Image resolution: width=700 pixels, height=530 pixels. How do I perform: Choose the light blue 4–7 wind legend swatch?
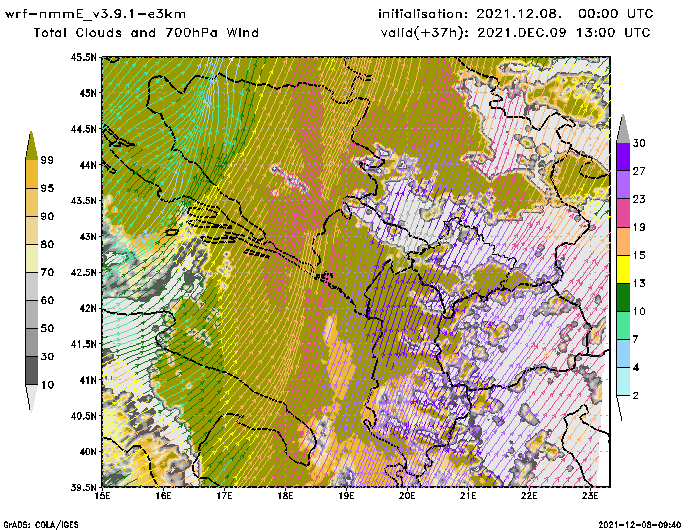[x=623, y=353]
